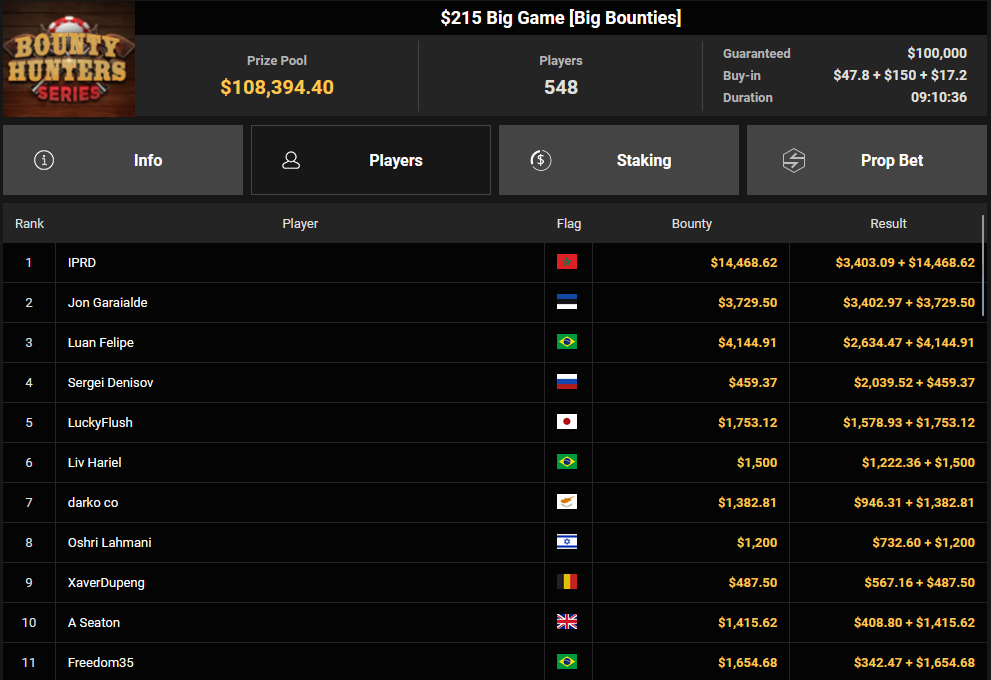Click A Seaton's UK flag icon
This screenshot has height=680, width=991.
[567, 622]
